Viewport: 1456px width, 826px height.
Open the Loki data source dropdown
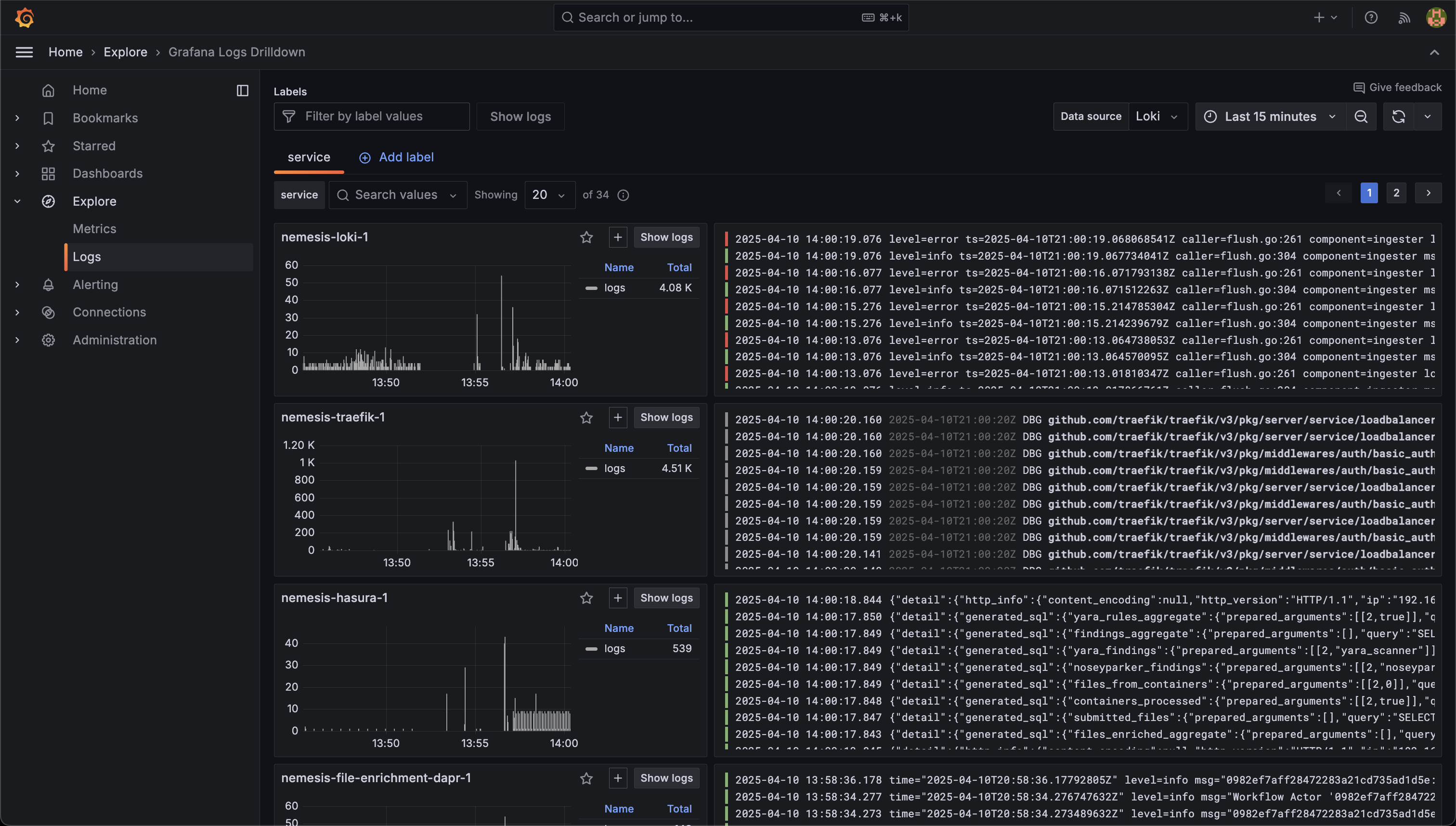pyautogui.click(x=1157, y=116)
